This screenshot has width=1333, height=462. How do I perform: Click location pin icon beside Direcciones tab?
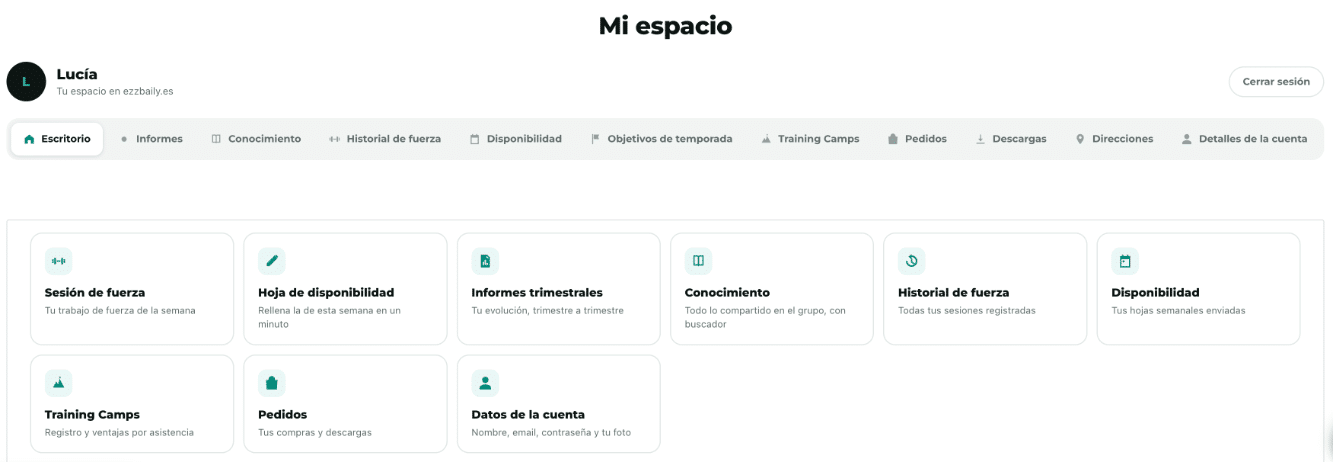pos(1080,139)
